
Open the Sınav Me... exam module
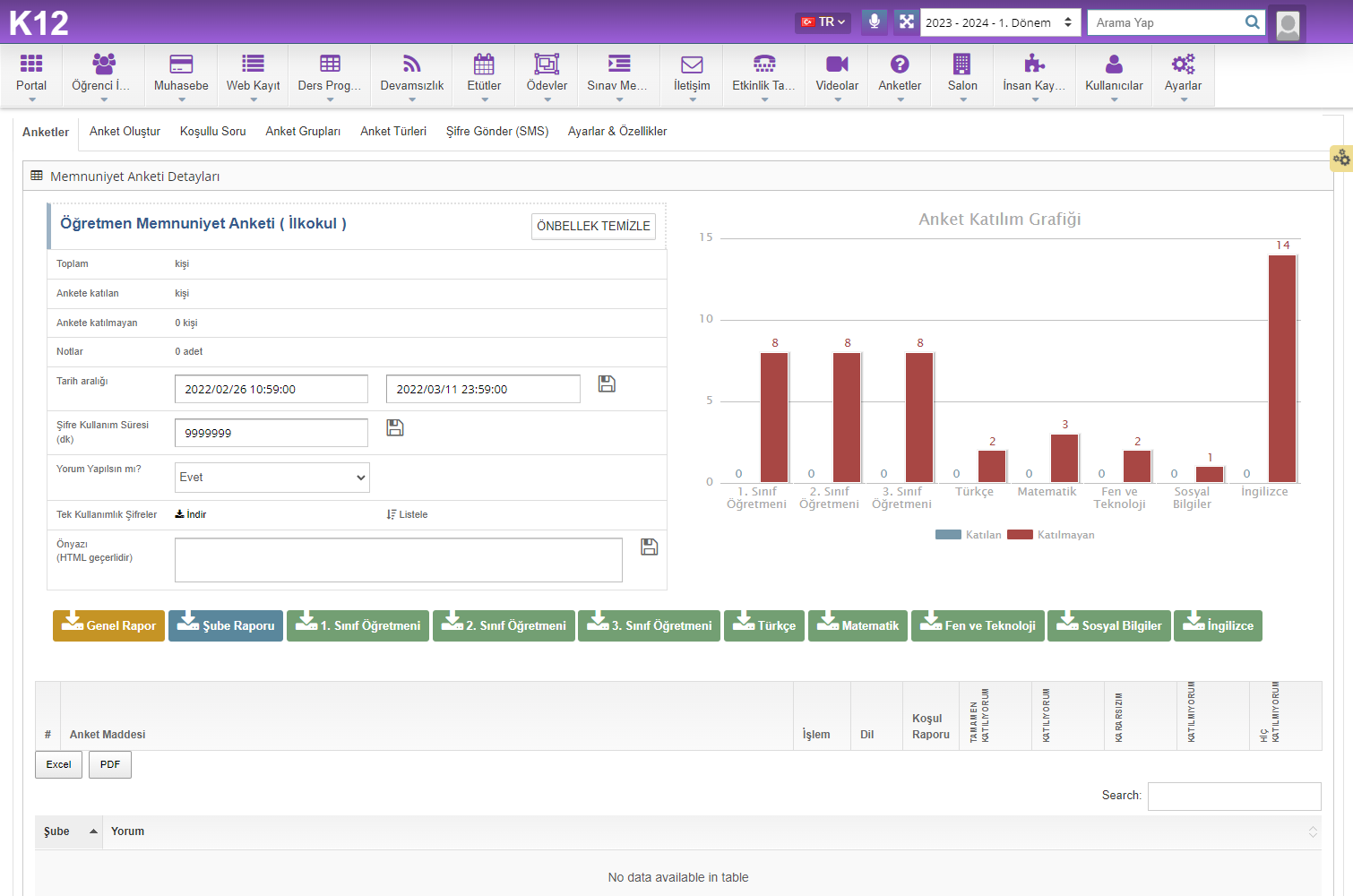pos(618,74)
